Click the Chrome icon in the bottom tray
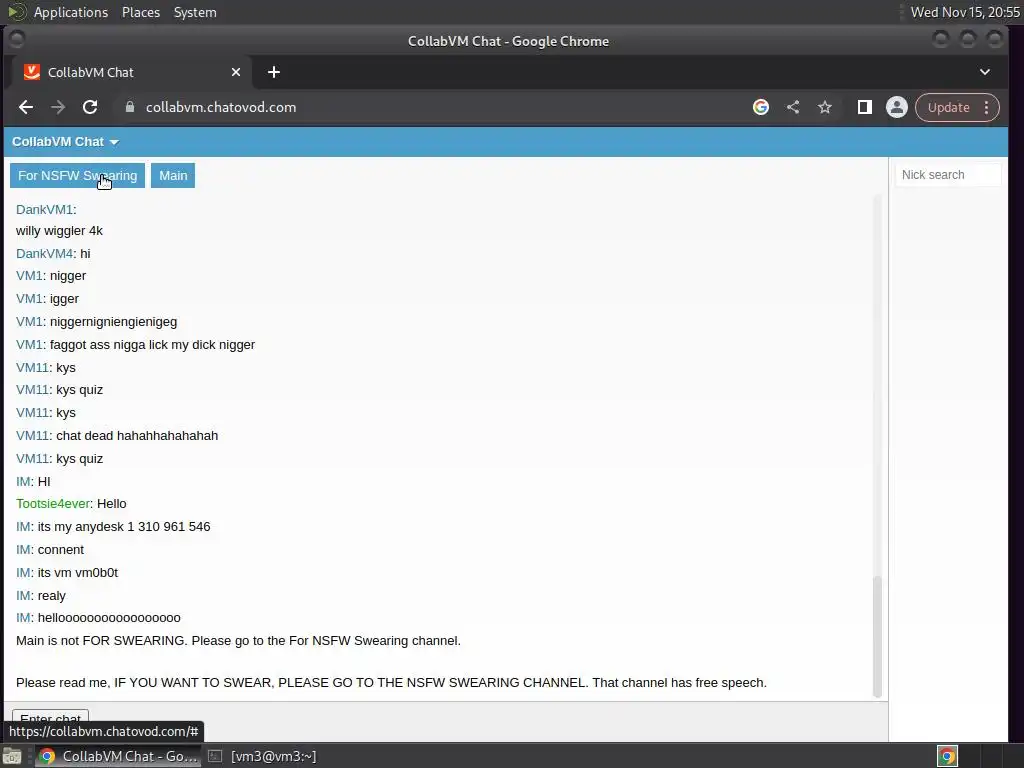 [948, 756]
